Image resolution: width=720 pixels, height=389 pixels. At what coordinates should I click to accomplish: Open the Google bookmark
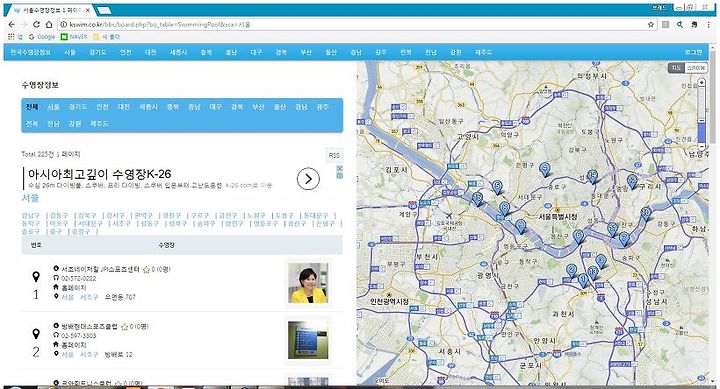[x=42, y=36]
